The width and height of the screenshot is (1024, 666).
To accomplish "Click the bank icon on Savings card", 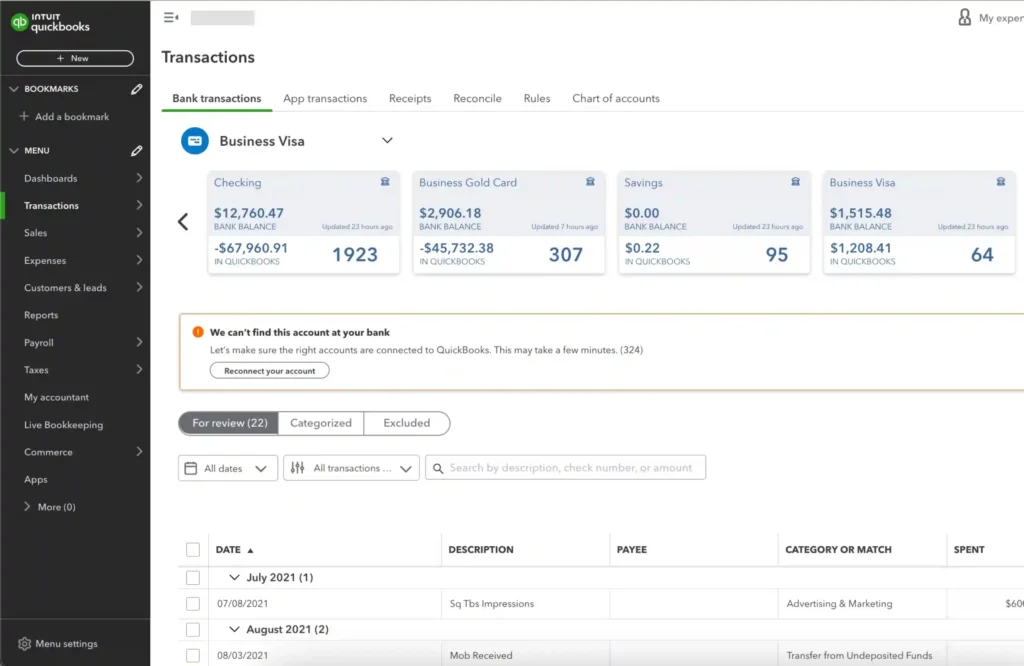I will pos(795,182).
